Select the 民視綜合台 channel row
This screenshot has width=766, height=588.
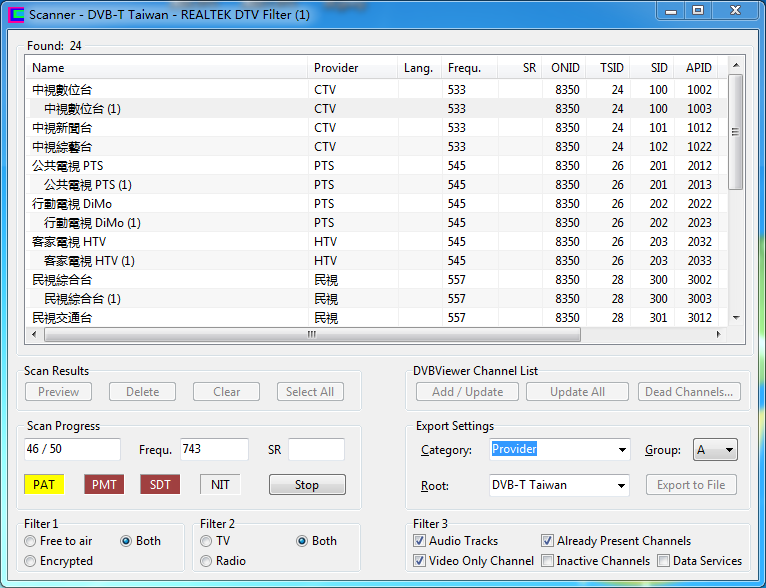pos(376,280)
